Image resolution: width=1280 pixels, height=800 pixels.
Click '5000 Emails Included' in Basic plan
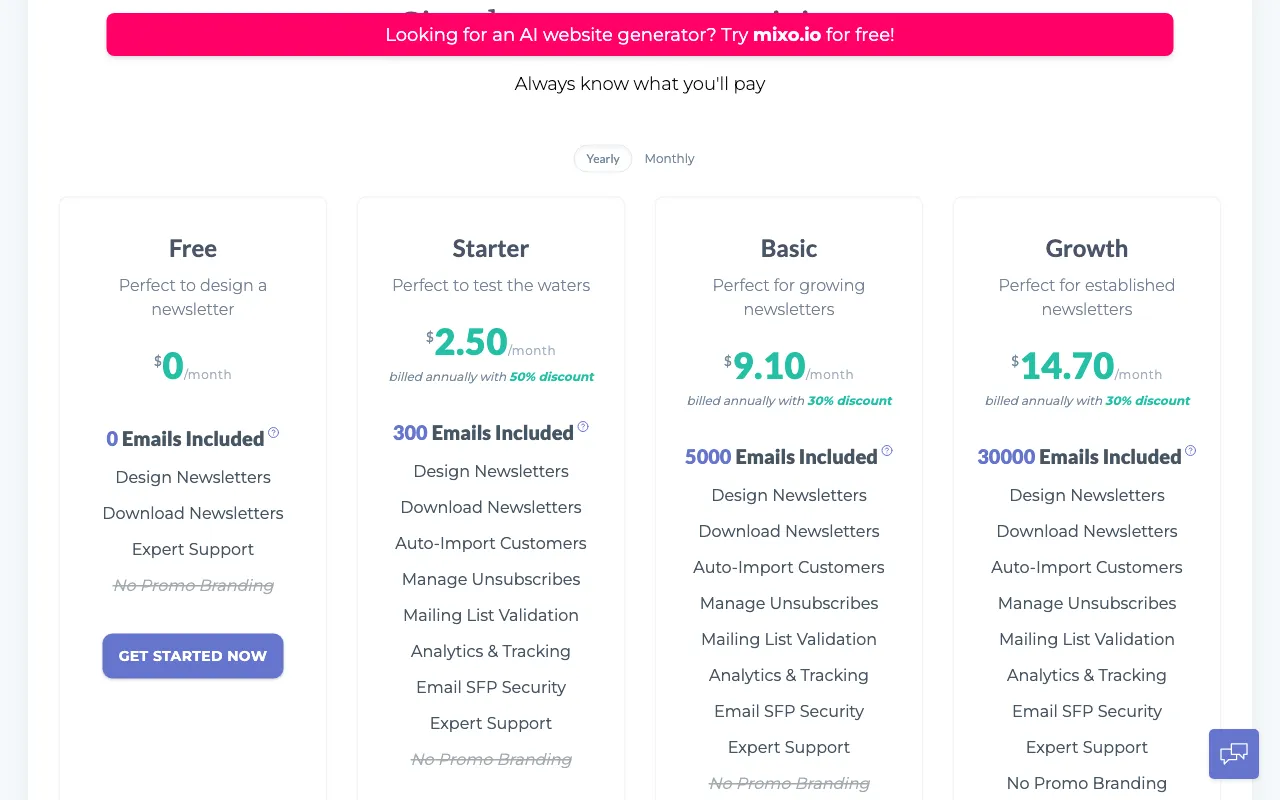click(781, 457)
